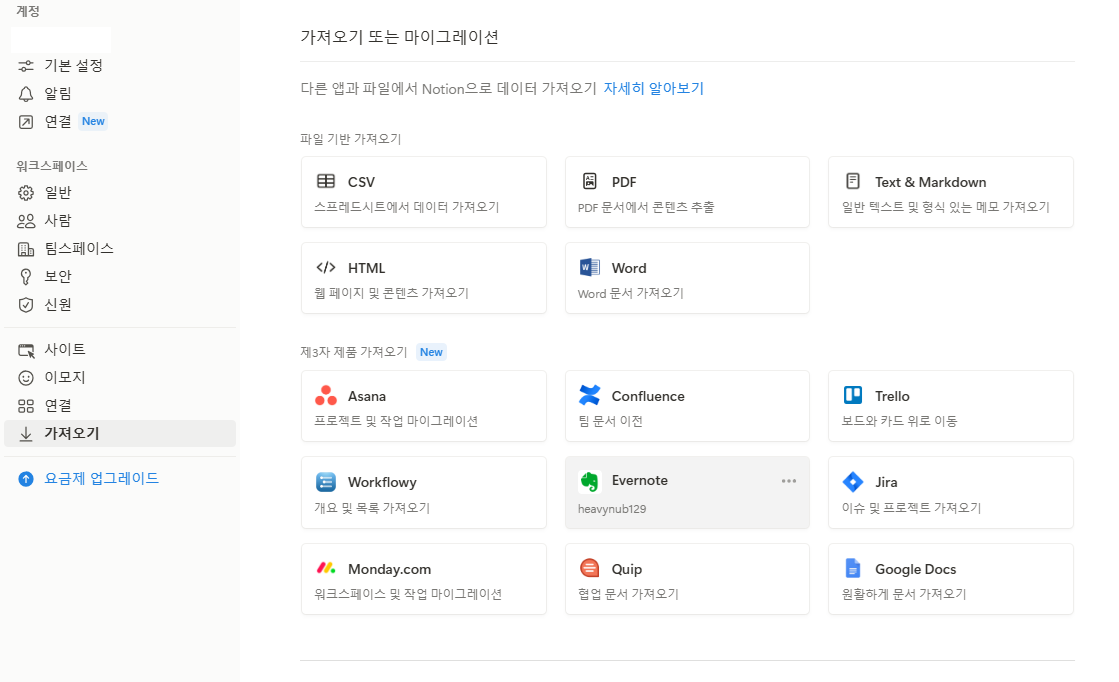The image size is (1119, 682).
Task: Click the 요금제 업그레이드 up-arrow icon
Action: tap(26, 479)
